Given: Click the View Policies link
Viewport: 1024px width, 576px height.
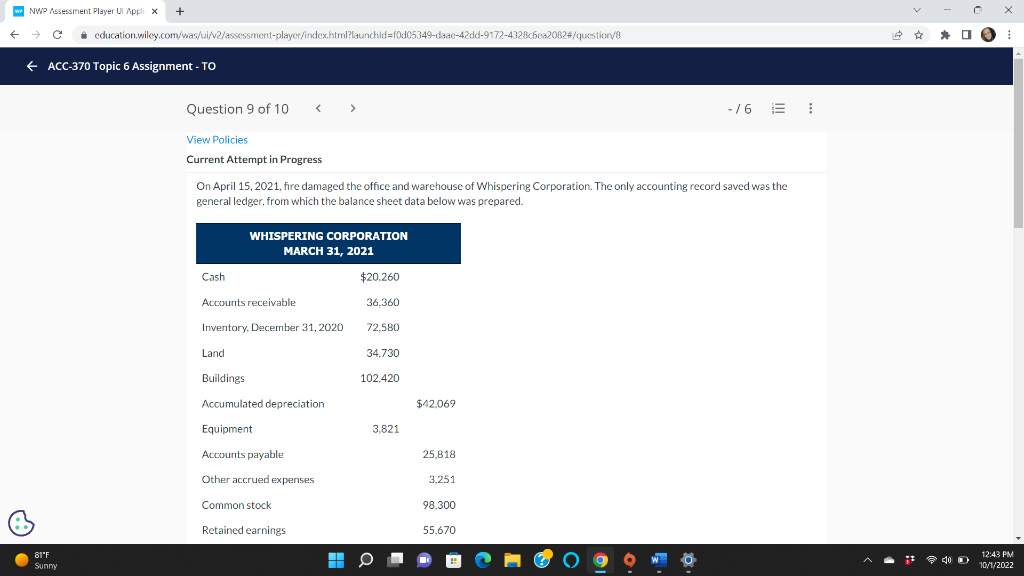Looking at the screenshot, I should tap(217, 140).
